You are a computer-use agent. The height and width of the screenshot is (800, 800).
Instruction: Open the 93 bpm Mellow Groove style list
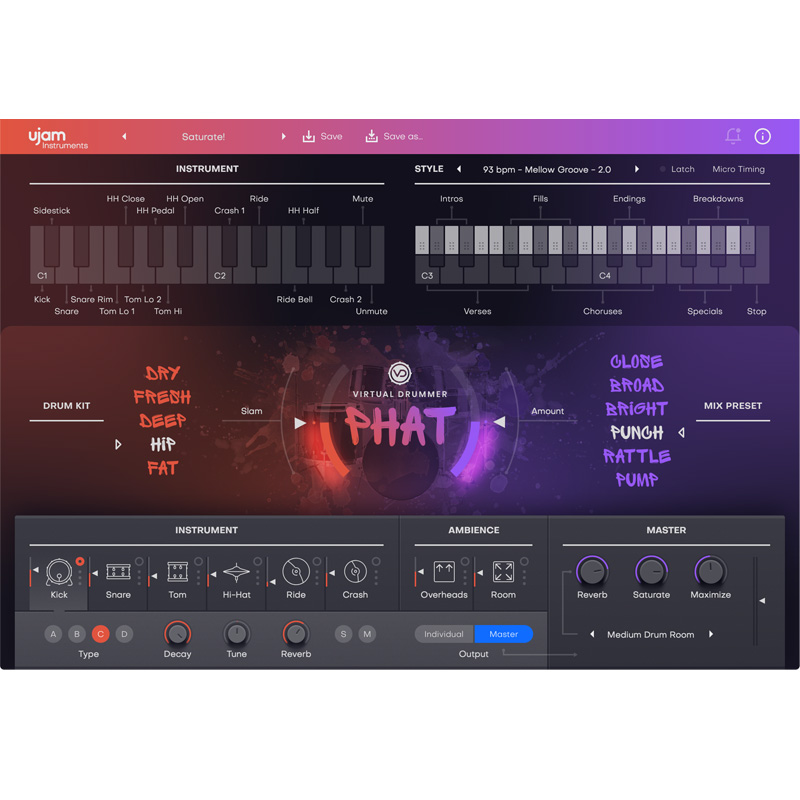pos(547,169)
